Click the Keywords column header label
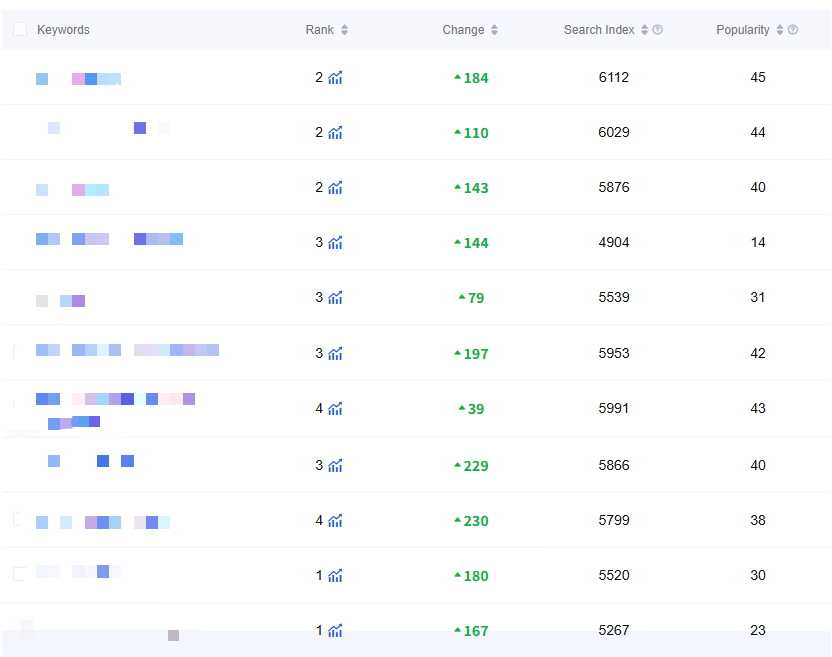 coord(63,30)
